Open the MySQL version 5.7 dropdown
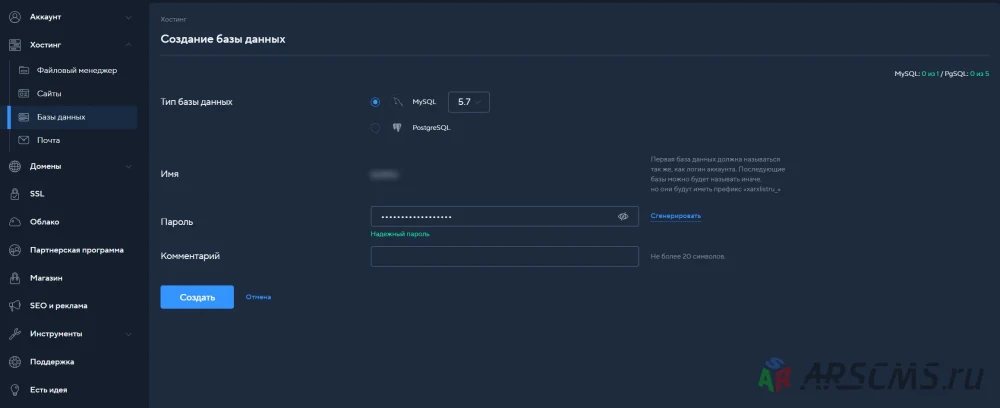This screenshot has width=1000, height=408. point(469,102)
